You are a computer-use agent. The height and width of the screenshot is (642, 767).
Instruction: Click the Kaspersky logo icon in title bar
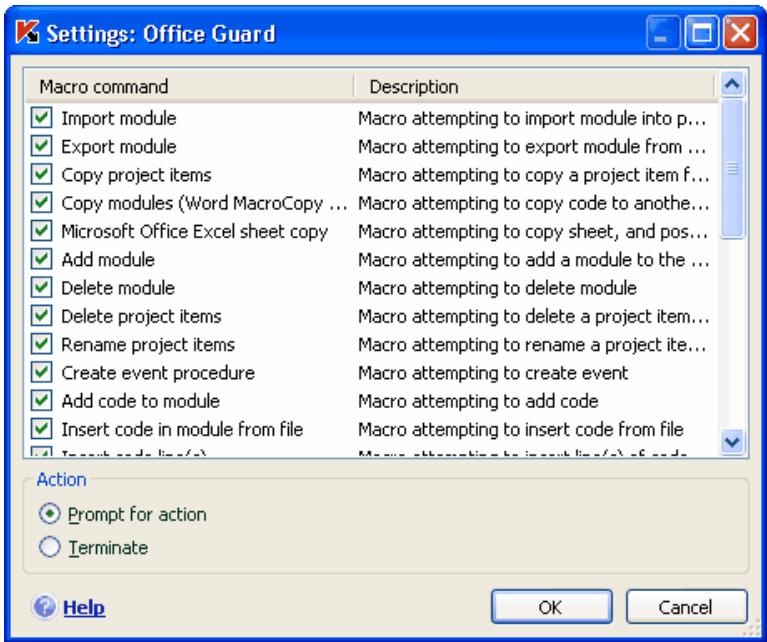[x=27, y=33]
